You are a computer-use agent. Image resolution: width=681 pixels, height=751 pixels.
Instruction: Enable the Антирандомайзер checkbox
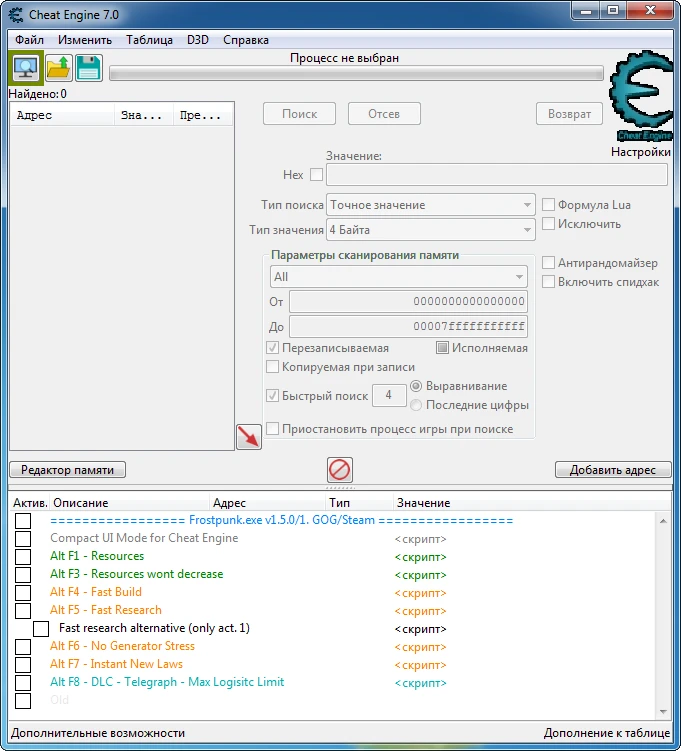(548, 262)
